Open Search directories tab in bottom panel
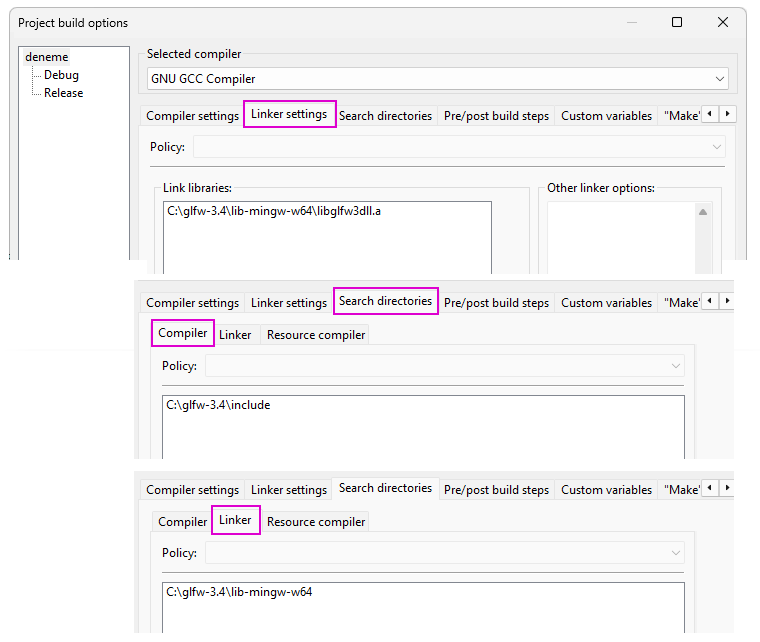 [x=385, y=488]
